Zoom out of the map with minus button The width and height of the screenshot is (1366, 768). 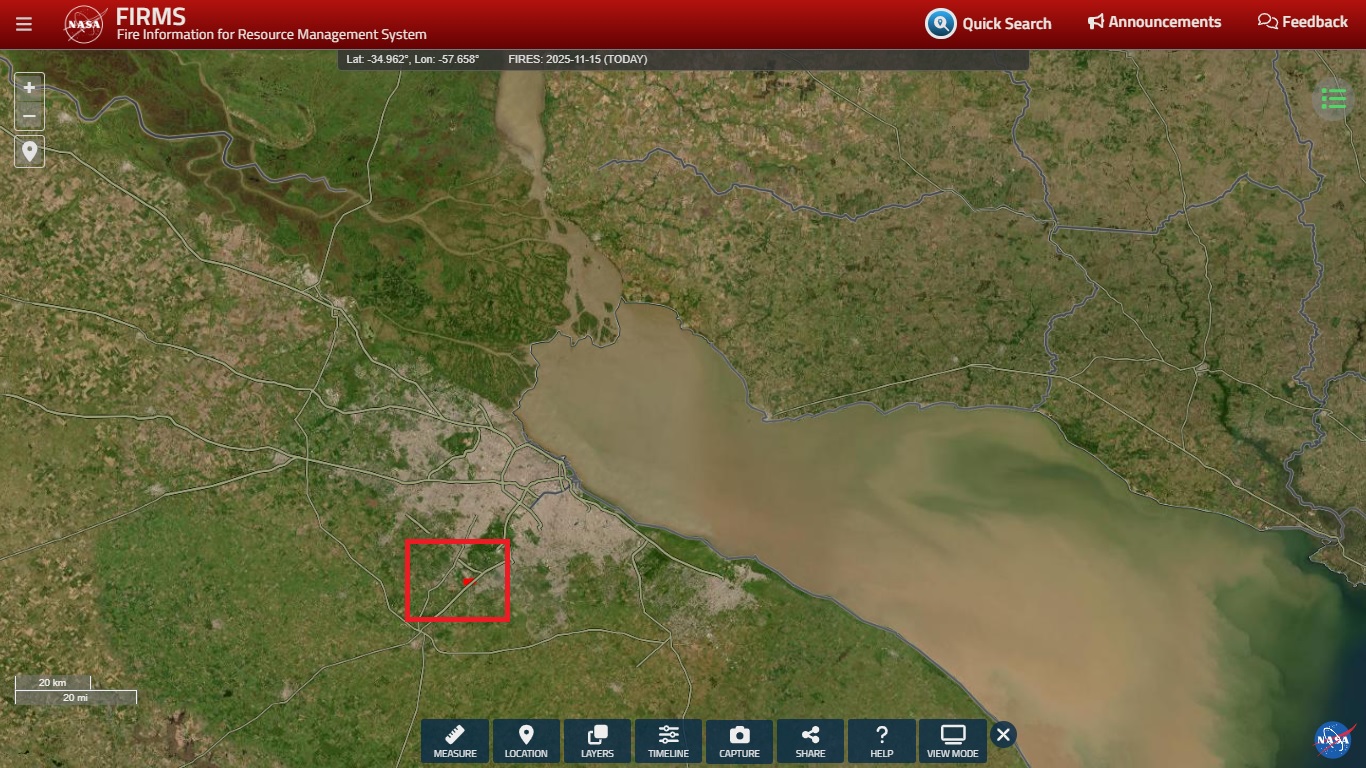tap(29, 117)
